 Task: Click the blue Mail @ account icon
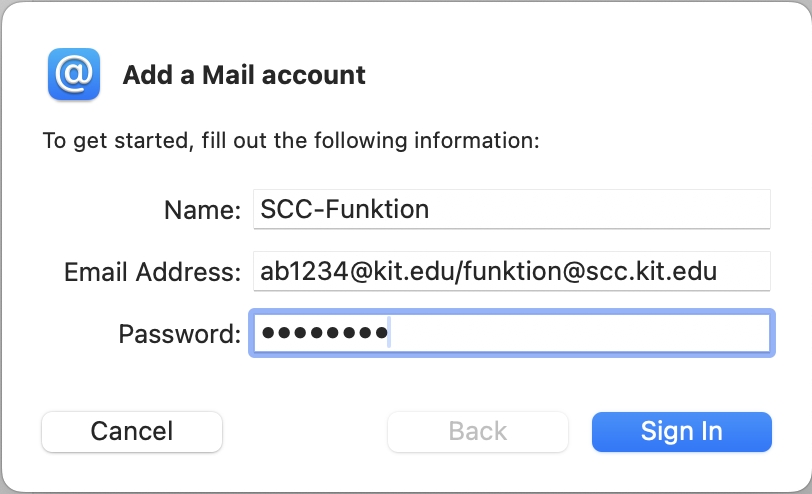pyautogui.click(x=74, y=74)
